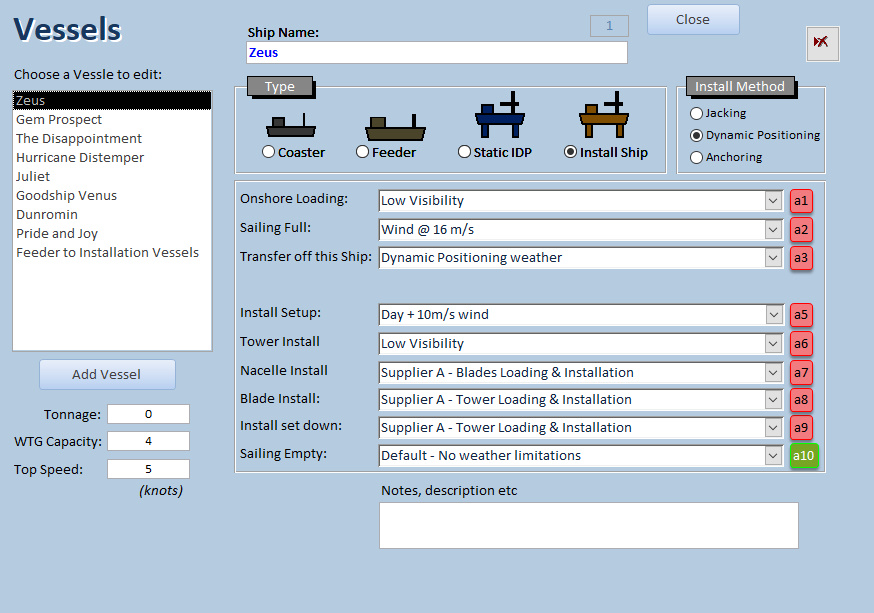Select Goodship Venus vessel

point(112,195)
